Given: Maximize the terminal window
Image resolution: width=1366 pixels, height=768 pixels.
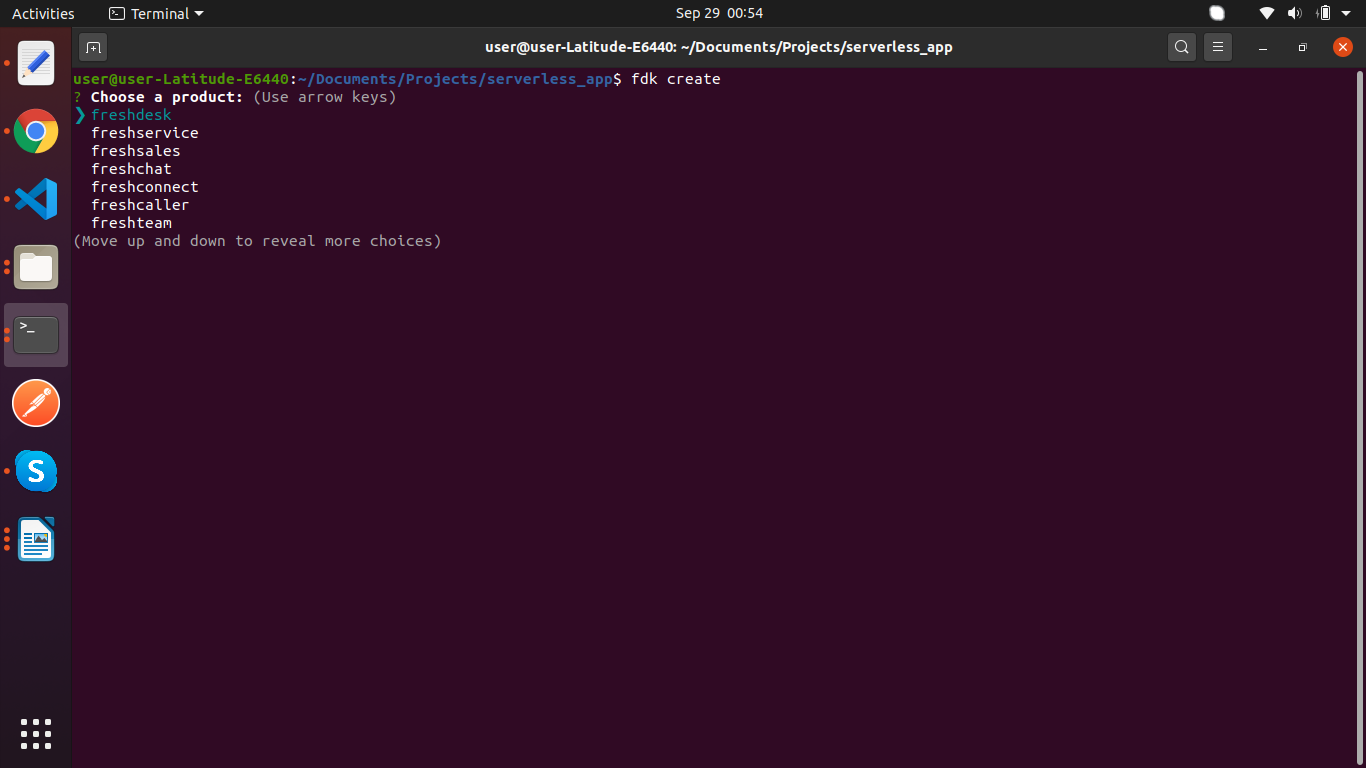Looking at the screenshot, I should [1302, 47].
